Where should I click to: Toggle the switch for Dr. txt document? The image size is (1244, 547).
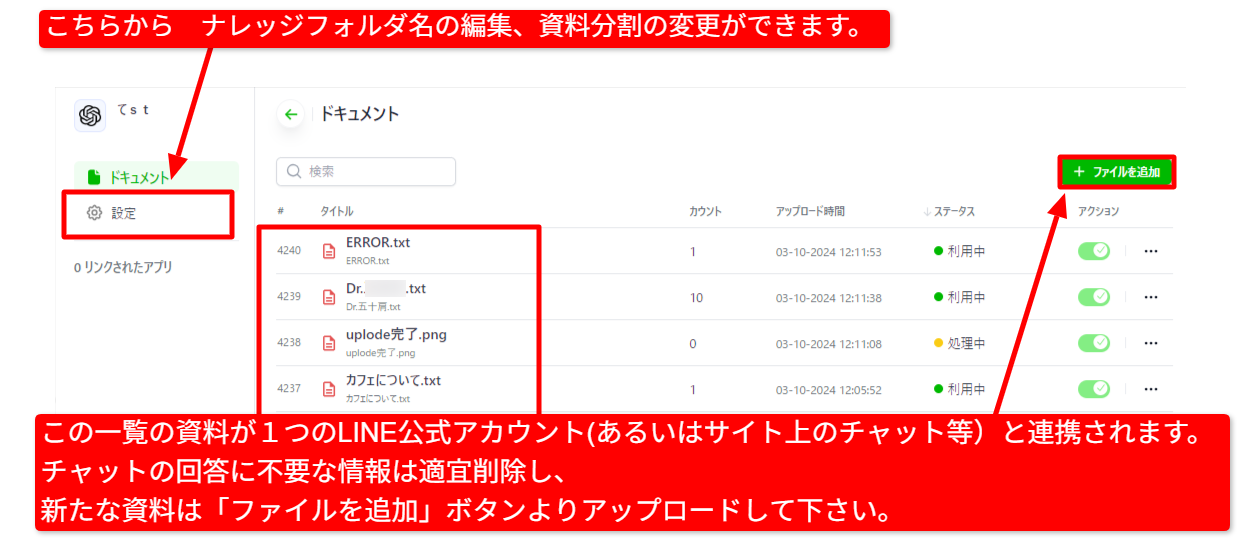pos(1093,297)
